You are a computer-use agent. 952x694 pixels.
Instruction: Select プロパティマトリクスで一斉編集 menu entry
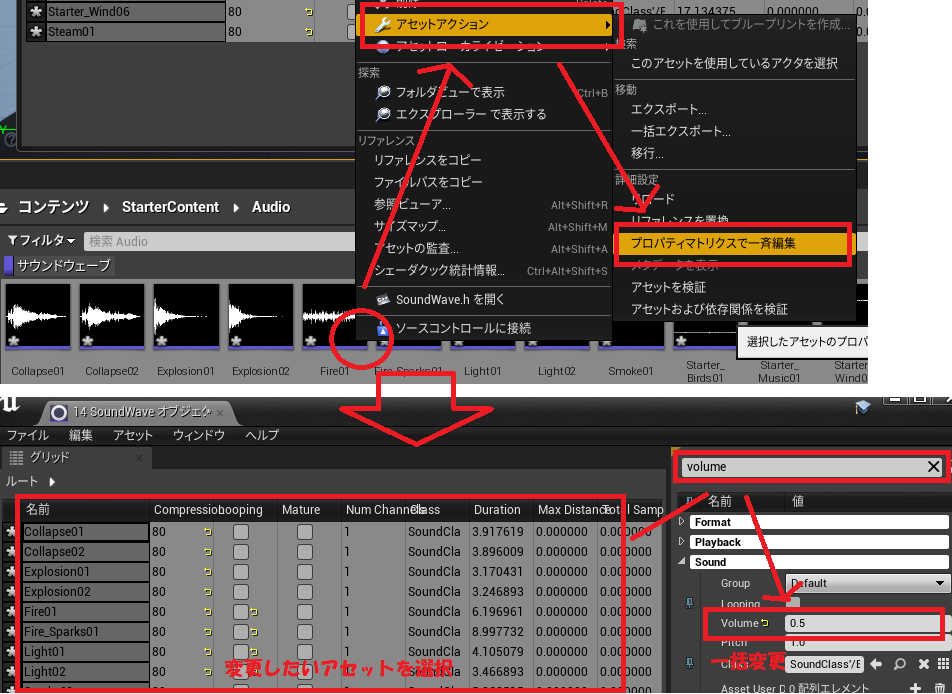733,243
